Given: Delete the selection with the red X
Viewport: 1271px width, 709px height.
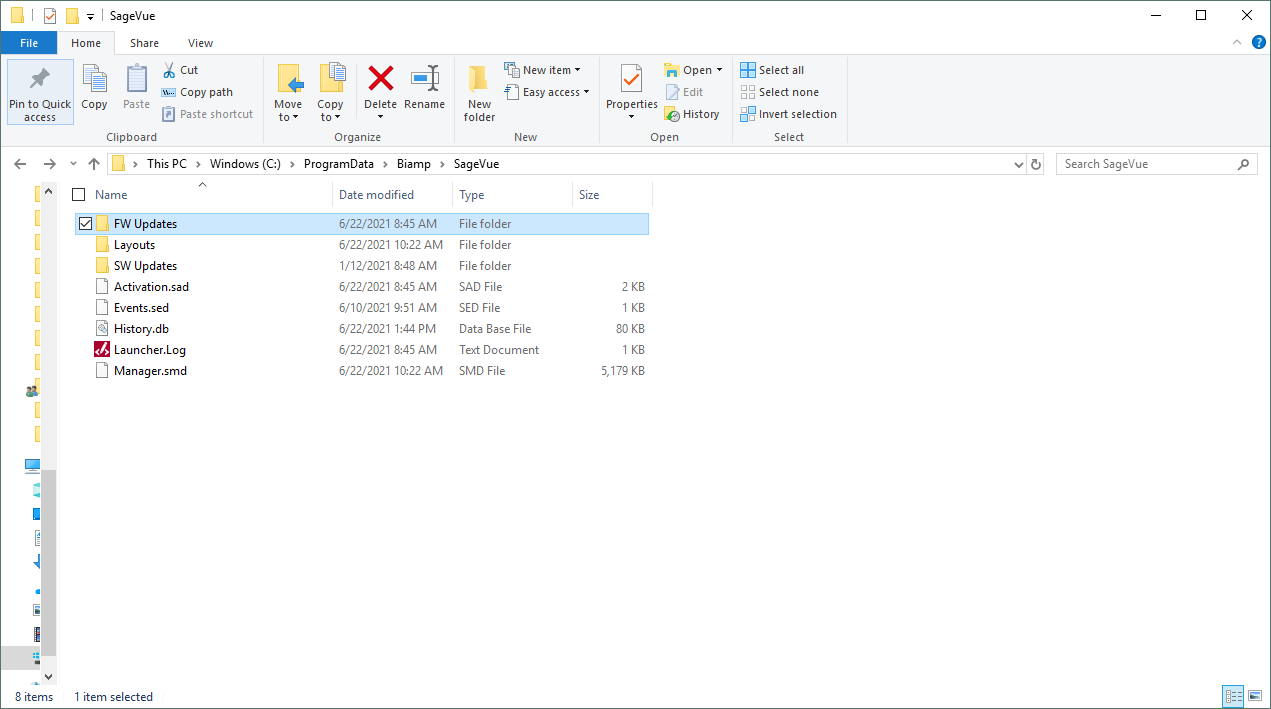Looking at the screenshot, I should pyautogui.click(x=380, y=80).
